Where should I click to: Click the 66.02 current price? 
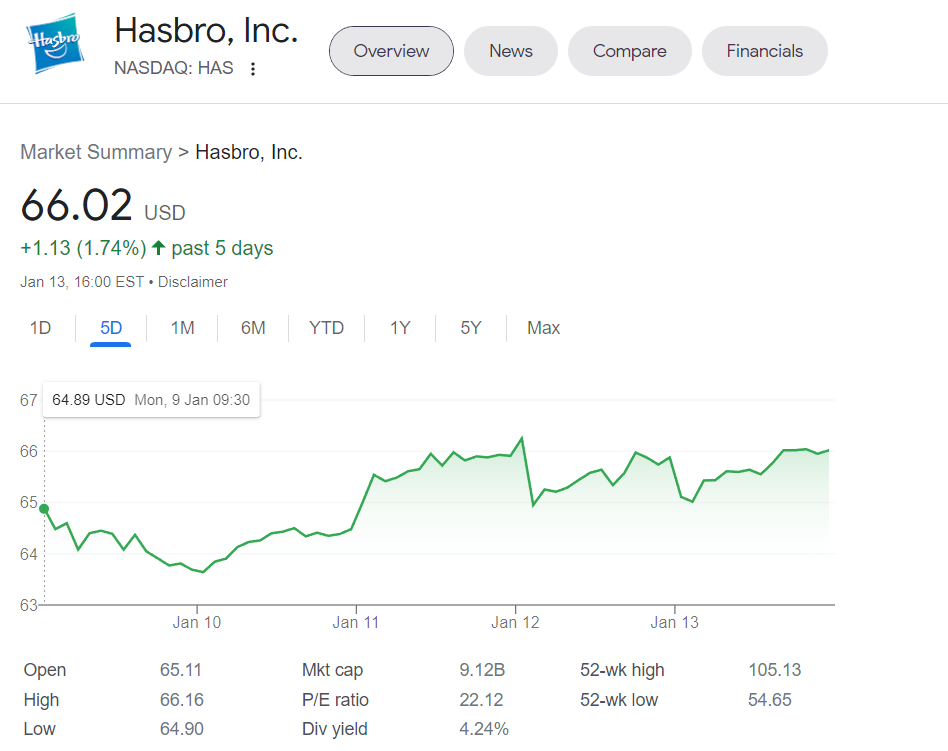[x=76, y=205]
